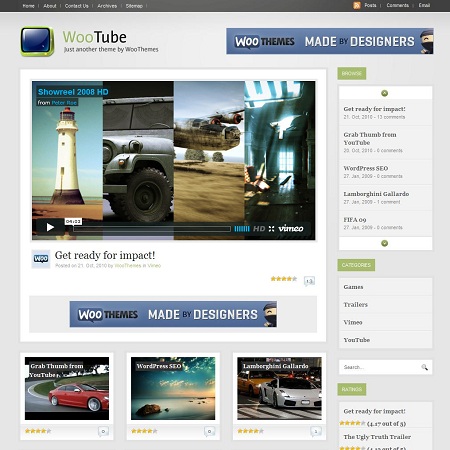Rate Lamborghini Gallardo thumbnail stars
450x450 pixels.
(250, 431)
